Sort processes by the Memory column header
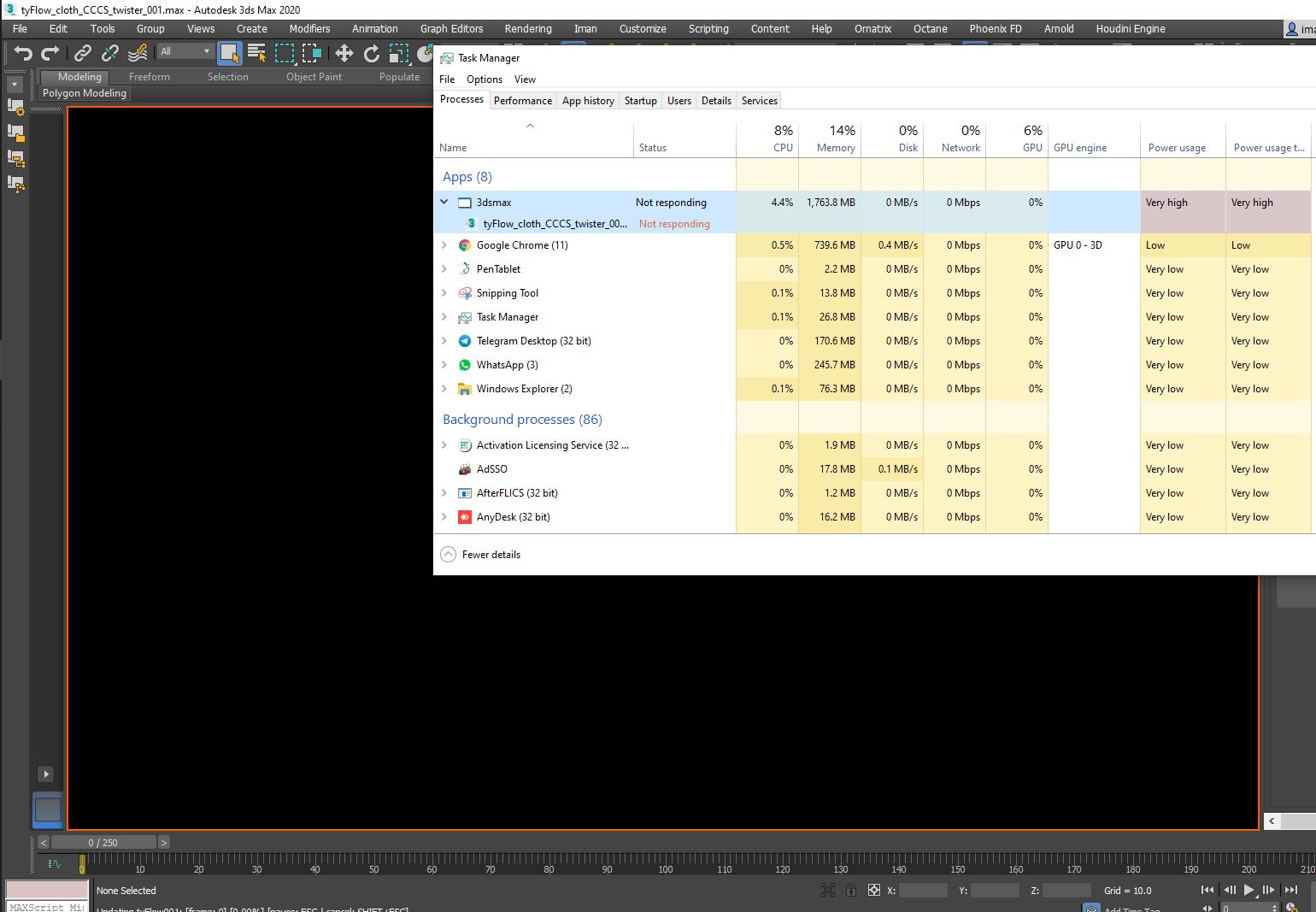This screenshot has height=912, width=1316. coord(830,138)
